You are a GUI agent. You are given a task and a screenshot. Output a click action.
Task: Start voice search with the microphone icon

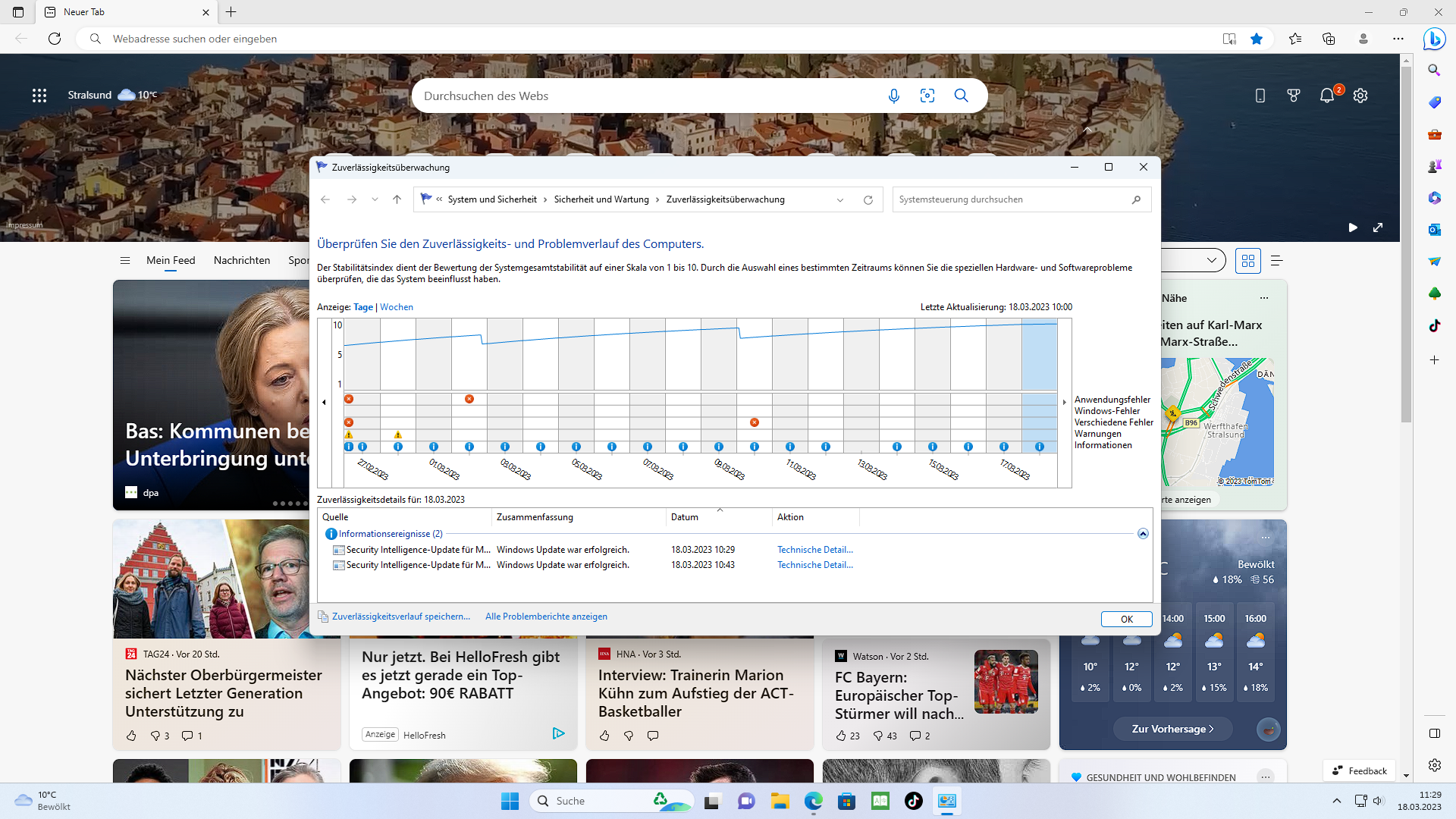[894, 96]
